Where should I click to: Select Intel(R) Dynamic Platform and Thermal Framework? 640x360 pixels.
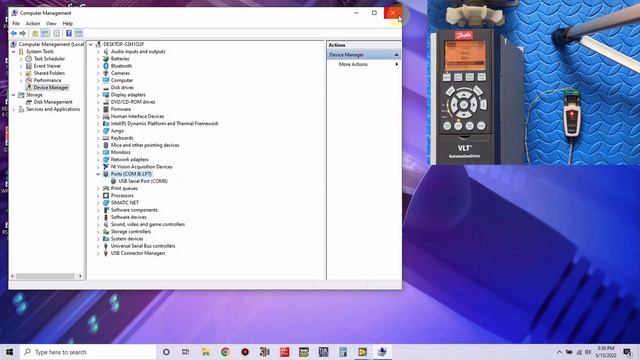164,124
